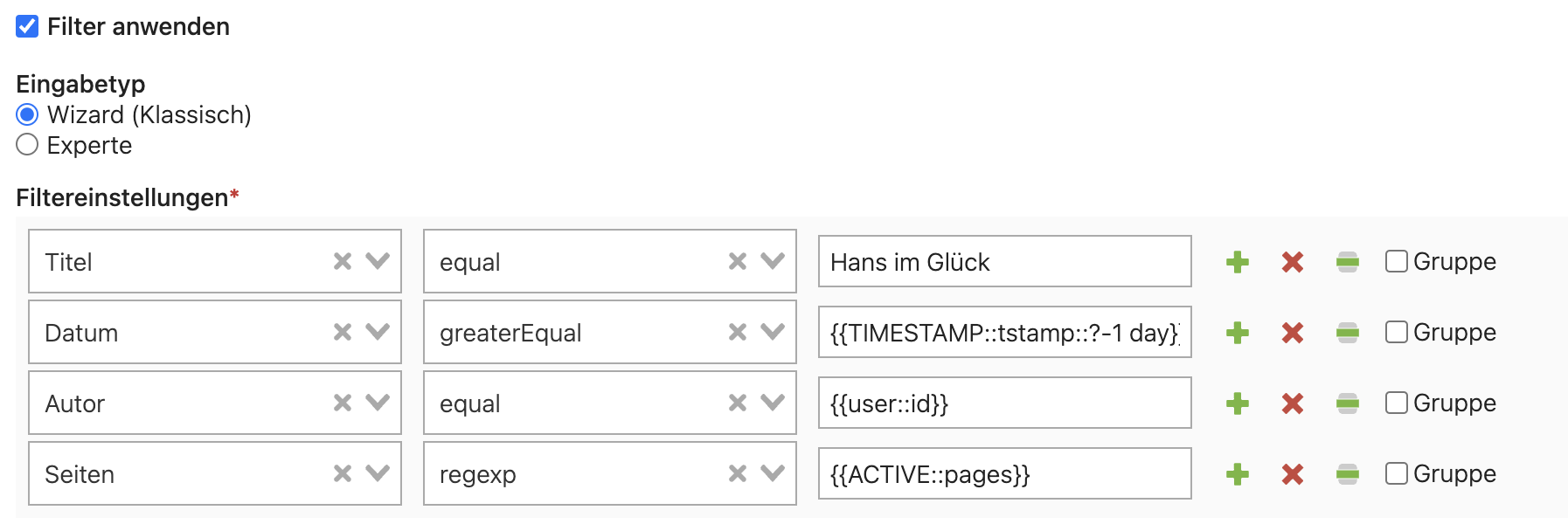Click the drag handle icon in Titel row
Screen dimensions: 1568x524
1347,262
